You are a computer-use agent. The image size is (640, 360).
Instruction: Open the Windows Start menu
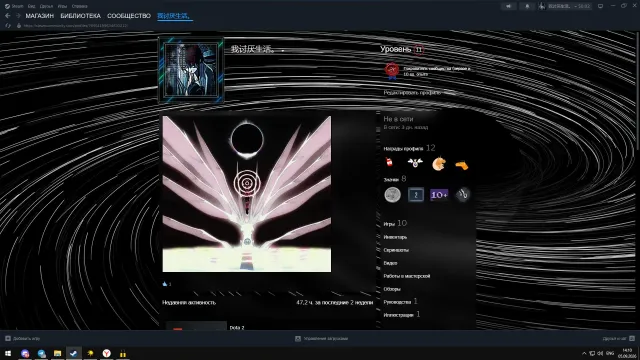tap(8, 353)
